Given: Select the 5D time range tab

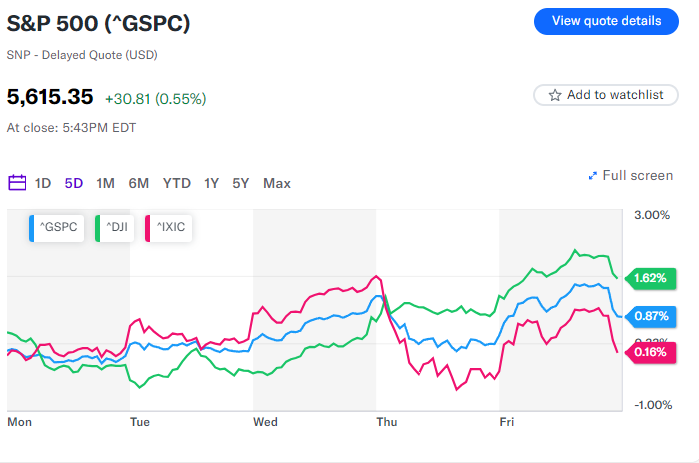Looking at the screenshot, I should [74, 183].
